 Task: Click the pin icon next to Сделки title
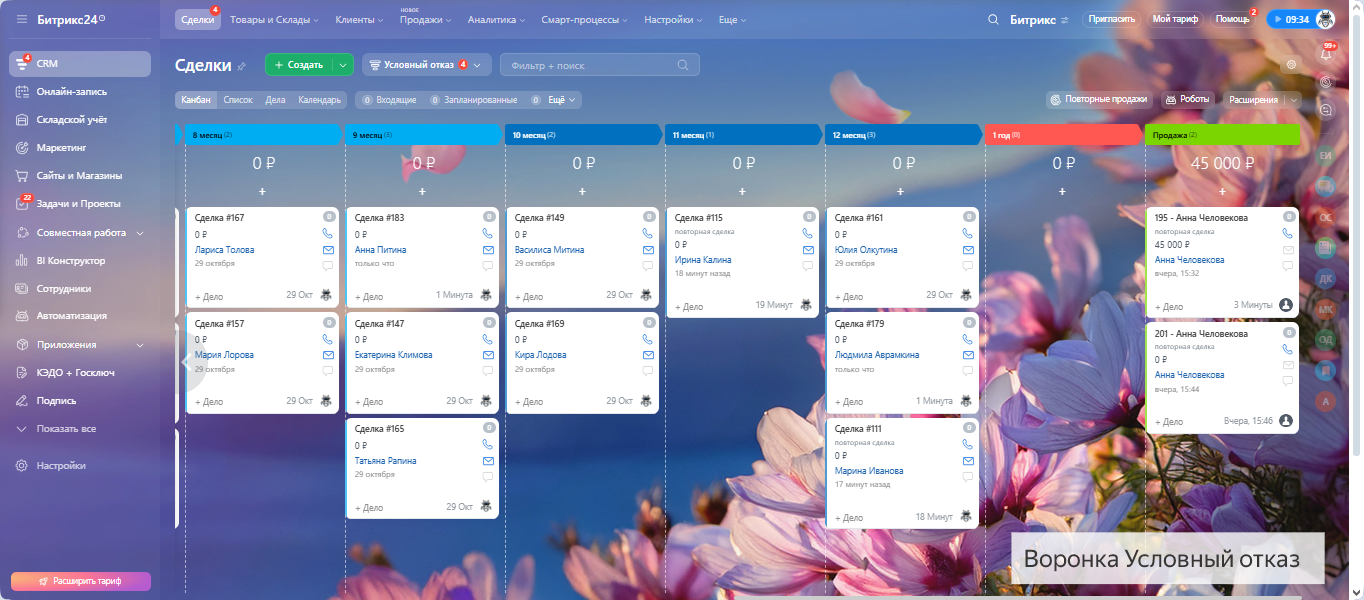241,66
